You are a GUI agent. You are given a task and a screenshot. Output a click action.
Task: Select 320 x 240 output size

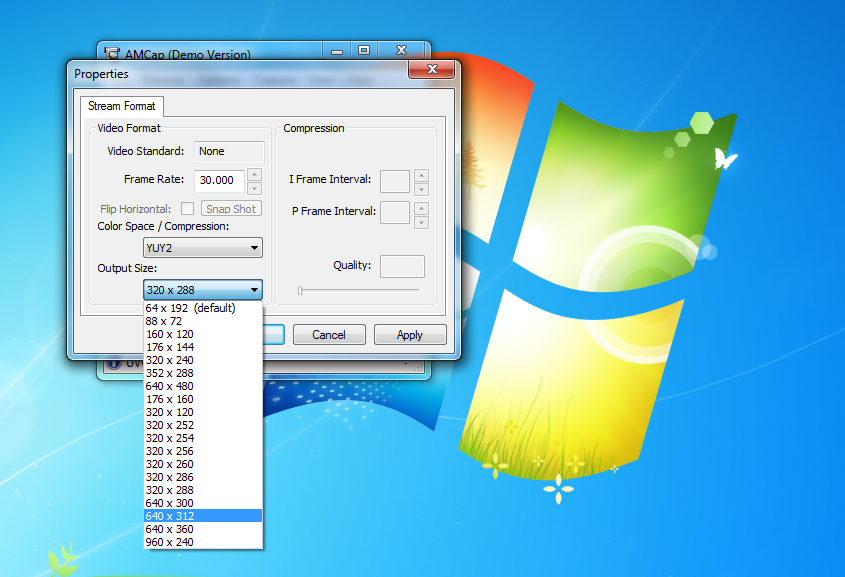pyautogui.click(x=203, y=360)
